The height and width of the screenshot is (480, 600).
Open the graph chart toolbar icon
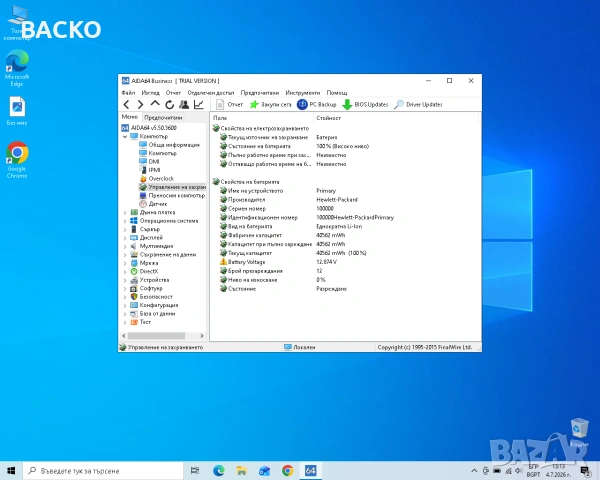click(x=199, y=104)
